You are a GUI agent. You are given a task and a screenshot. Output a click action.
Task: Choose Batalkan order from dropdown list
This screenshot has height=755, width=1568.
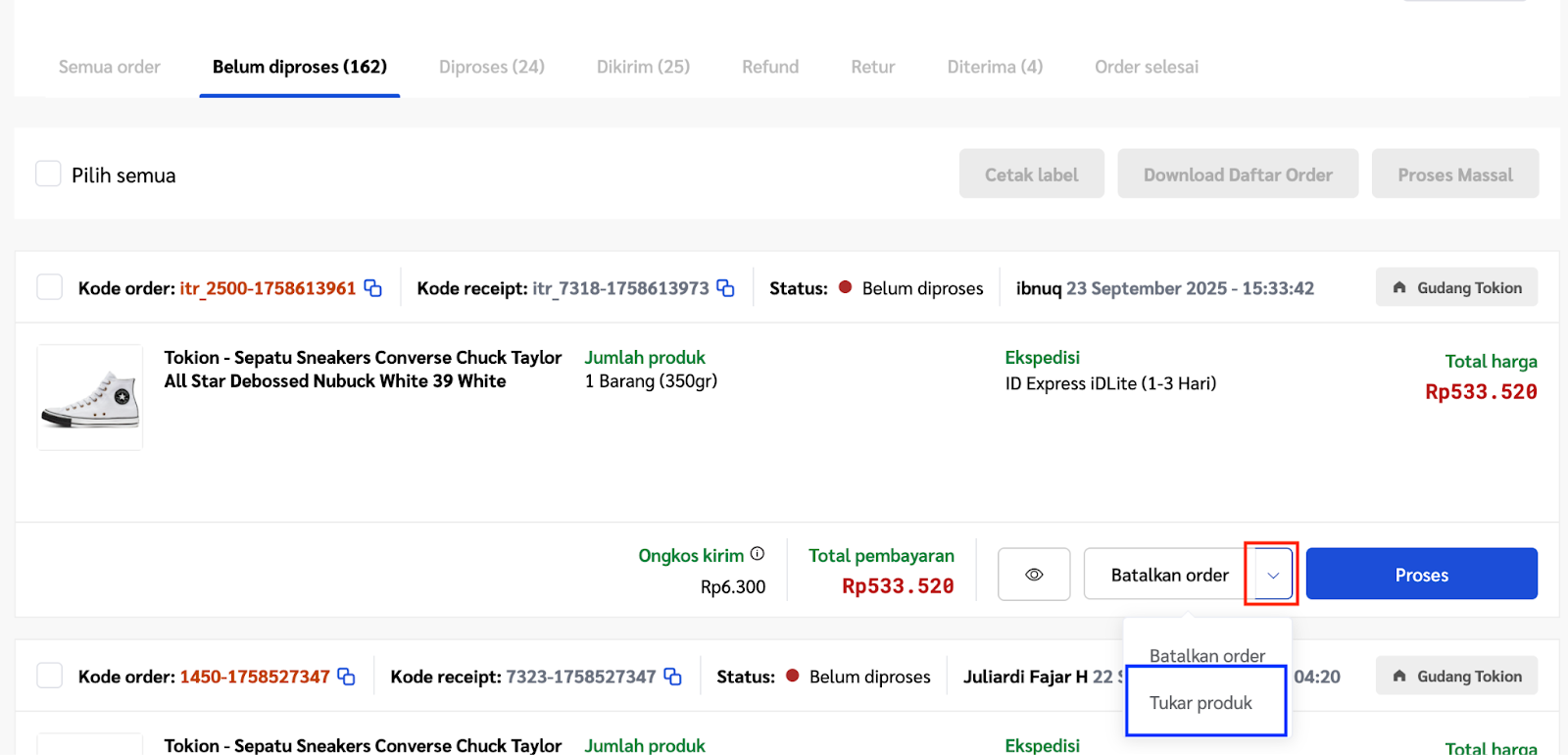click(1206, 655)
